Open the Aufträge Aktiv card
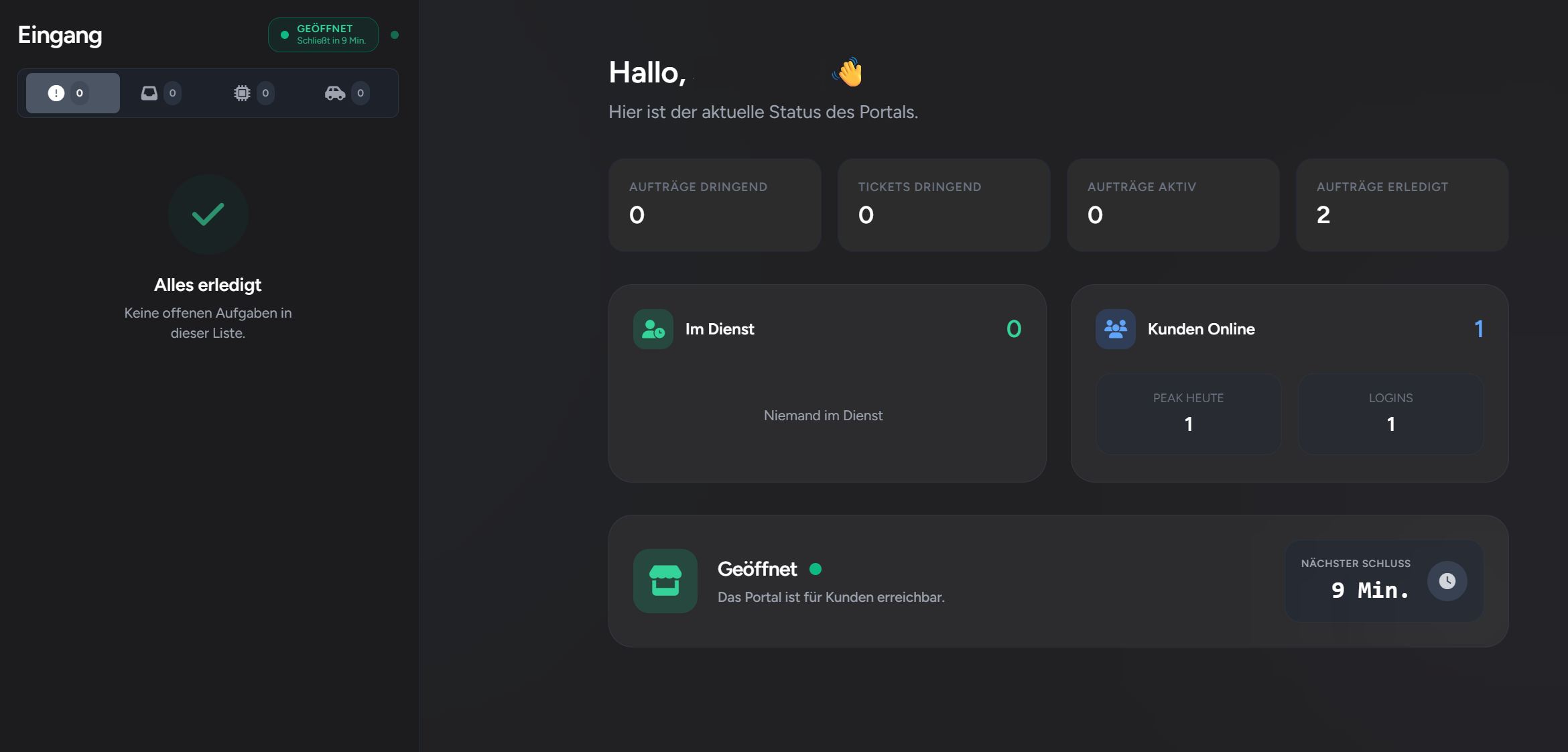The image size is (1568, 752). pos(1173,205)
